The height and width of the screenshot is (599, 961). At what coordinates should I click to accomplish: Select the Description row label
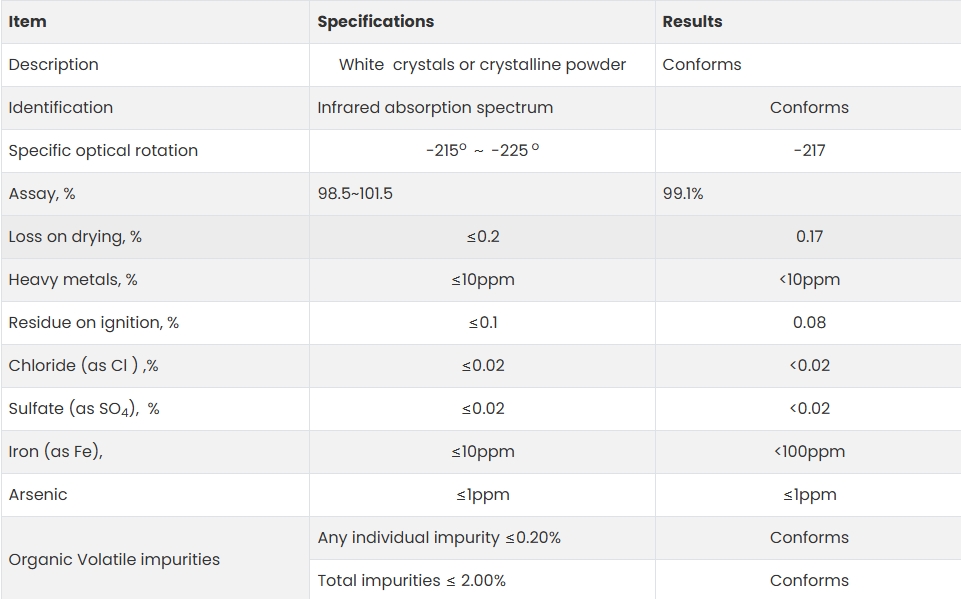[53, 64]
